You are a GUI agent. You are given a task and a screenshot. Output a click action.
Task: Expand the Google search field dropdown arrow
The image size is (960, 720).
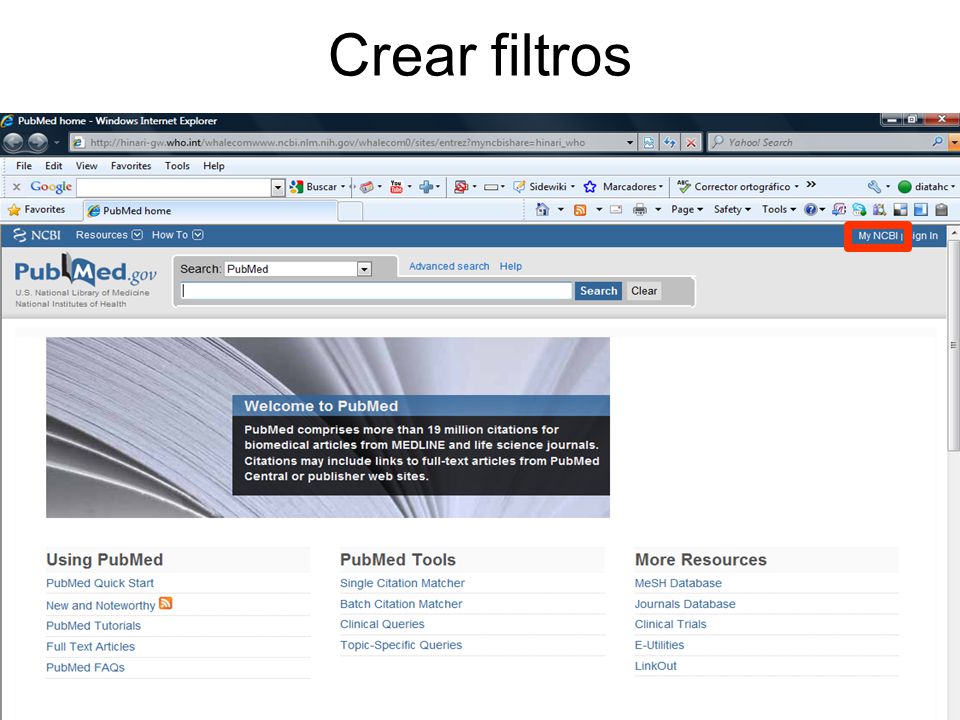coord(278,187)
